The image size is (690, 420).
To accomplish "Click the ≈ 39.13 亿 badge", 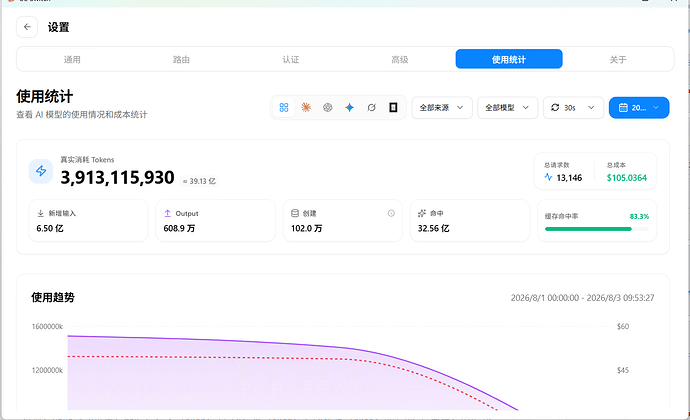I will click(199, 181).
